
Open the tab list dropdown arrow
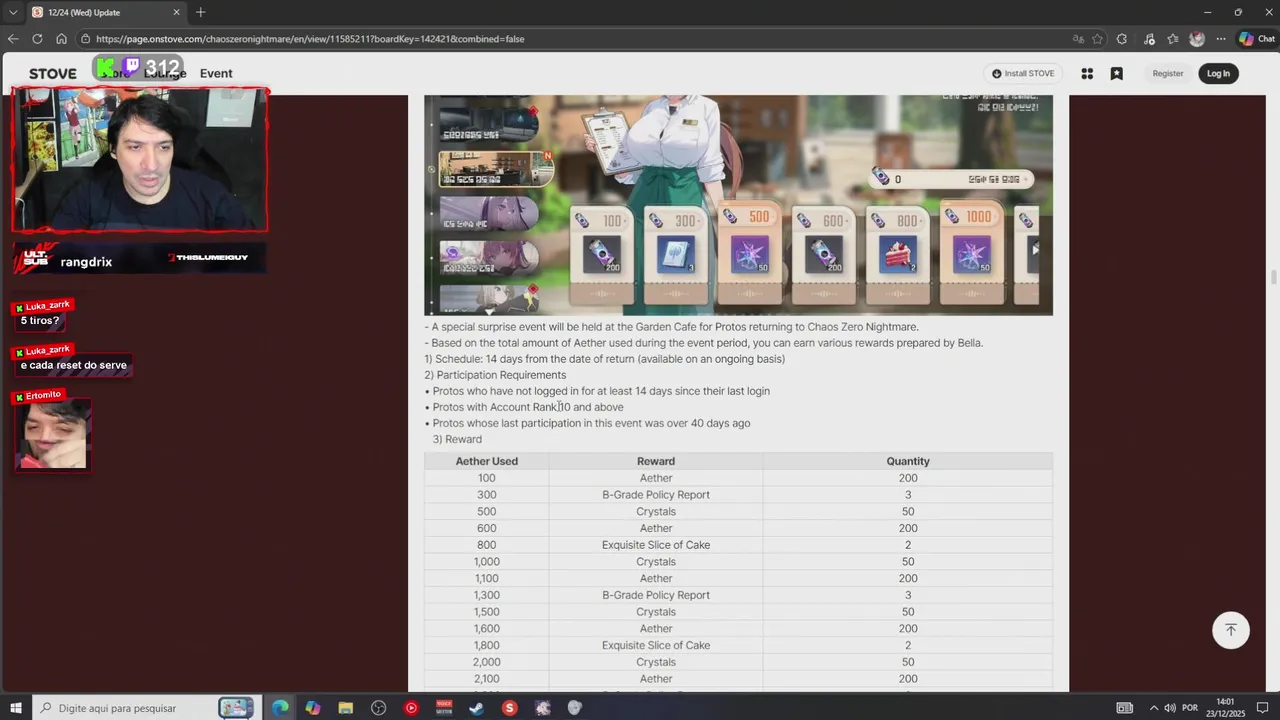click(x=12, y=12)
